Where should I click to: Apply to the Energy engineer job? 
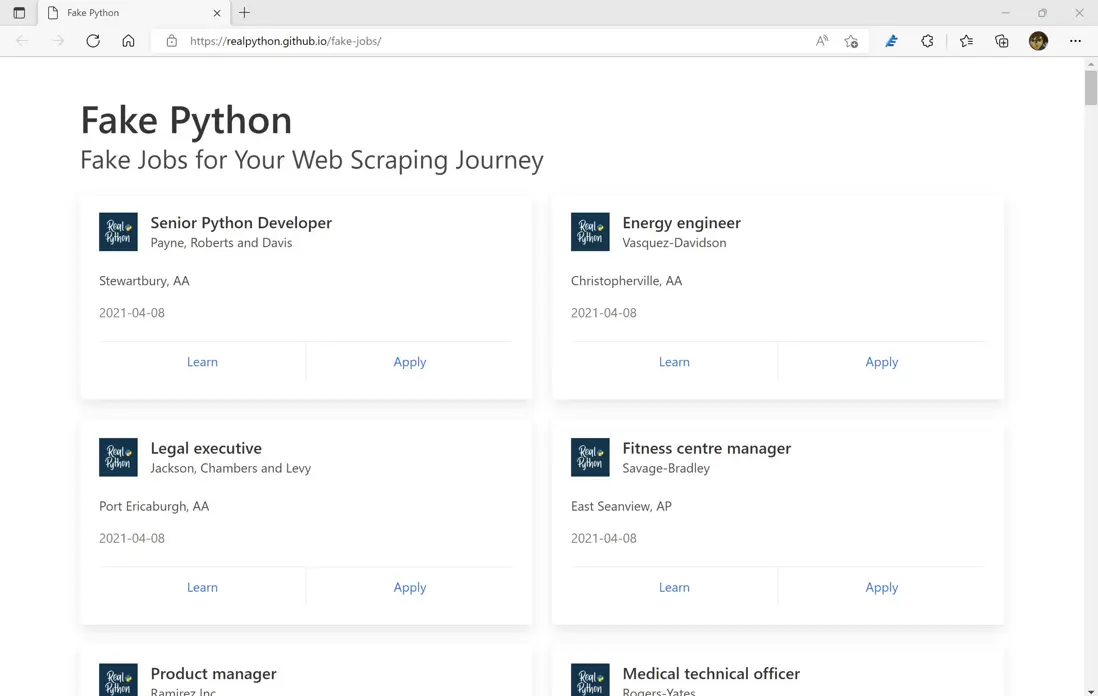pos(881,362)
